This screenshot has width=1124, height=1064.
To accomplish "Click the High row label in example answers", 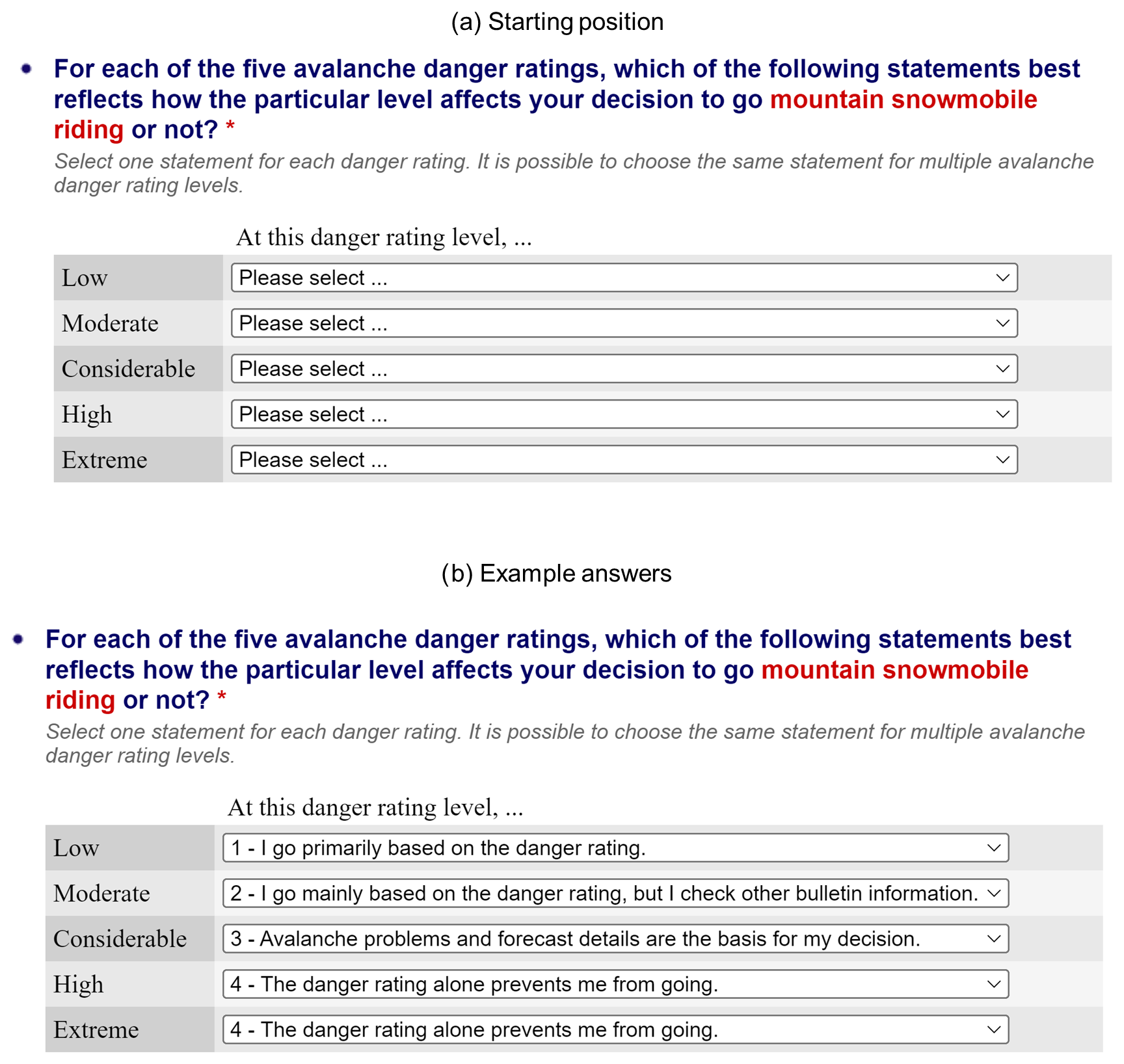I will (78, 985).
